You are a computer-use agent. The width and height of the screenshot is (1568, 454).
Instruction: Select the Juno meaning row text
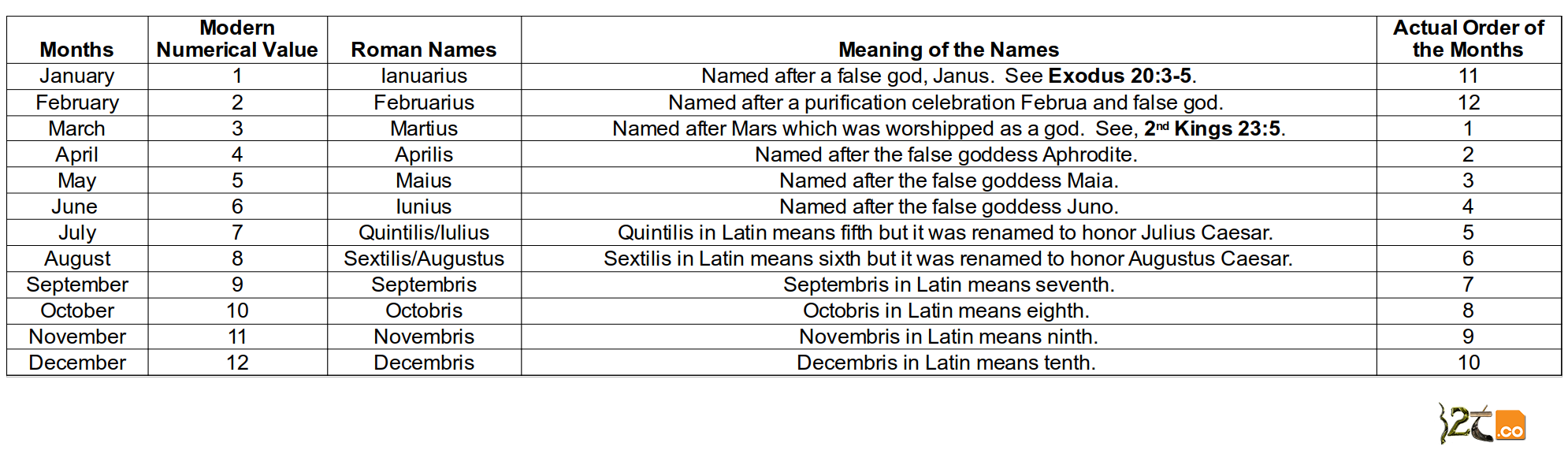tap(949, 207)
